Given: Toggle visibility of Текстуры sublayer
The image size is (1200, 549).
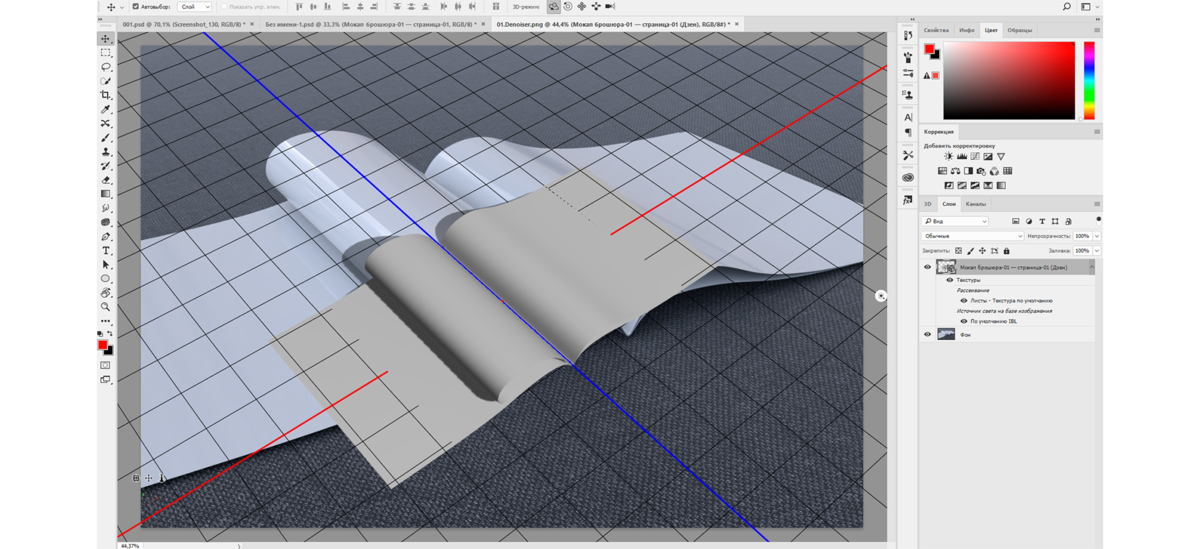Looking at the screenshot, I should click(x=950, y=280).
